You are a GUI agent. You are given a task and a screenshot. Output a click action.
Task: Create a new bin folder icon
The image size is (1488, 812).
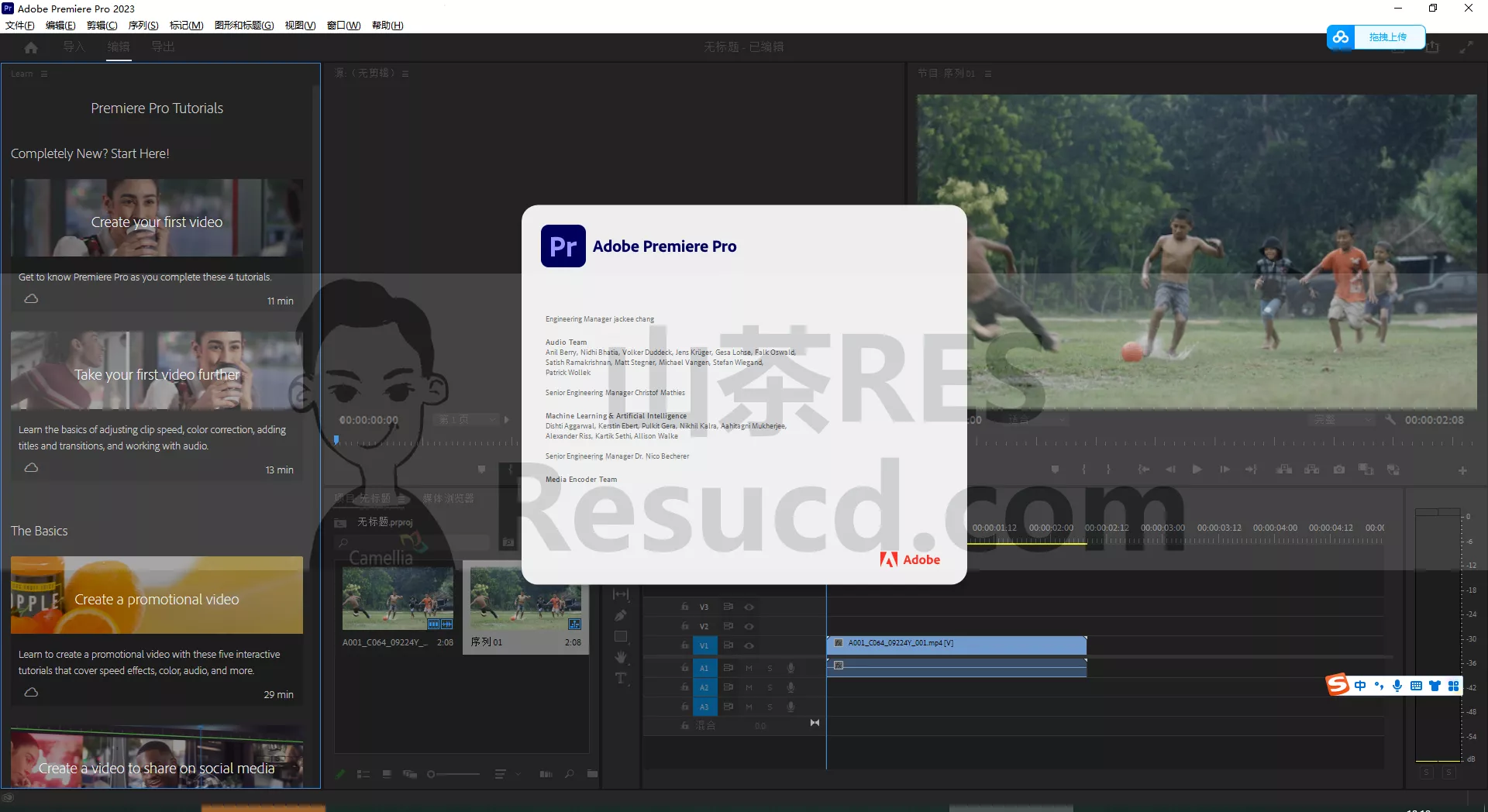(592, 774)
